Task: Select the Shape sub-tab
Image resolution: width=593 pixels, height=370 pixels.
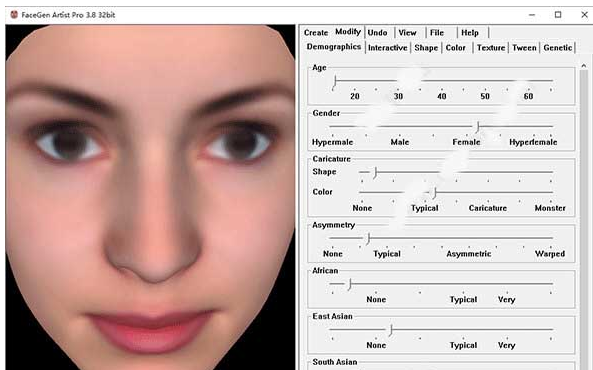Action: [426, 48]
